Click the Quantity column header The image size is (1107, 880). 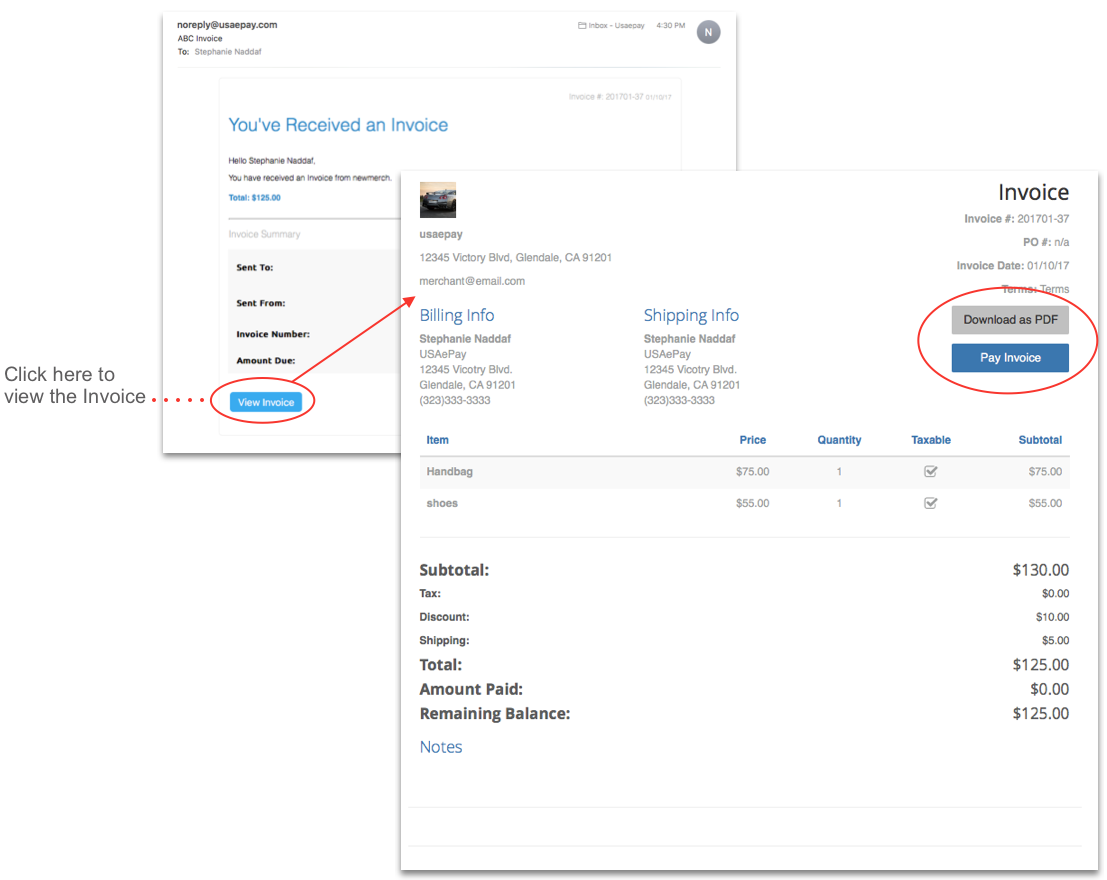[x=839, y=440]
